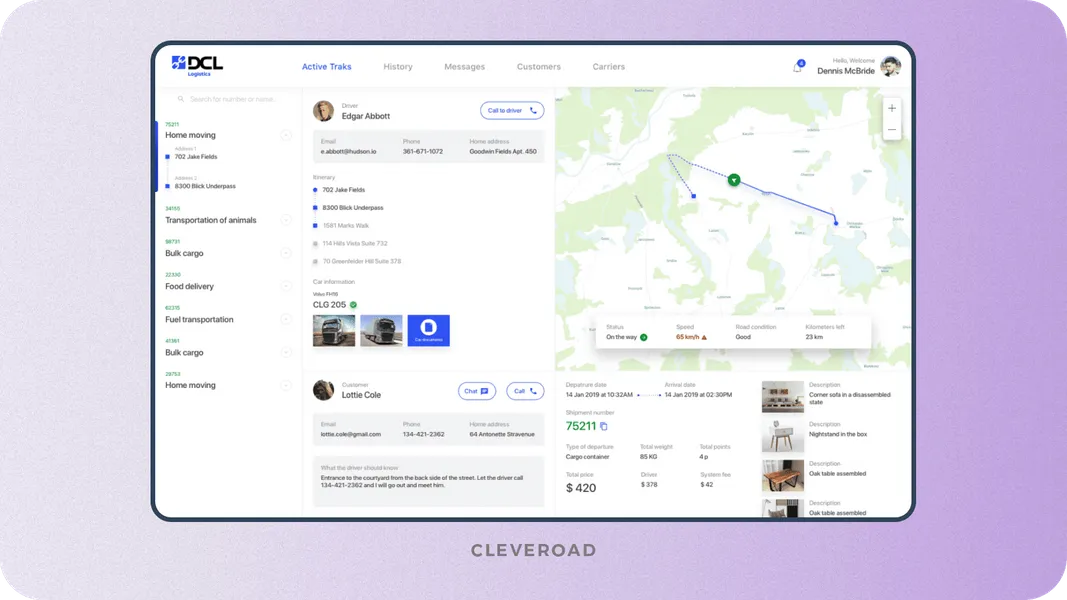Screen dimensions: 1067x600
Task: Open the Messages tab
Action: click(465, 67)
